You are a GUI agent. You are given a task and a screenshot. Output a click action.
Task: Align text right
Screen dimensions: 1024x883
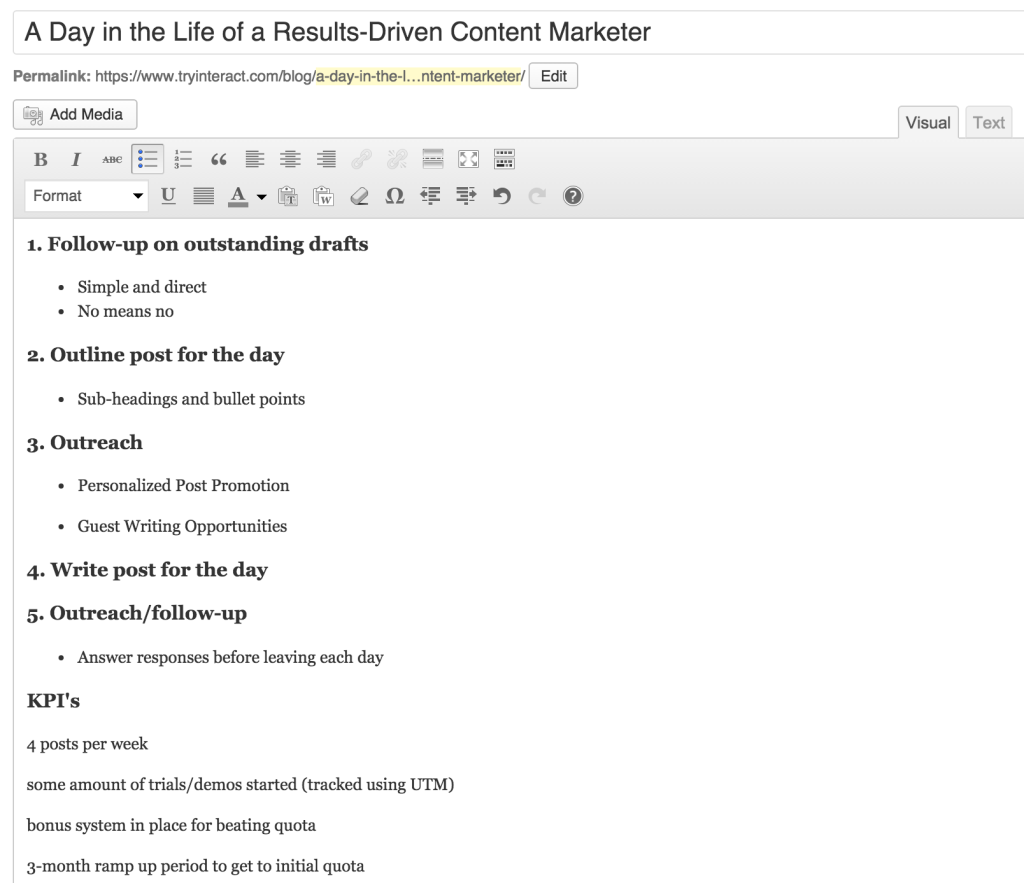pyautogui.click(x=326, y=159)
